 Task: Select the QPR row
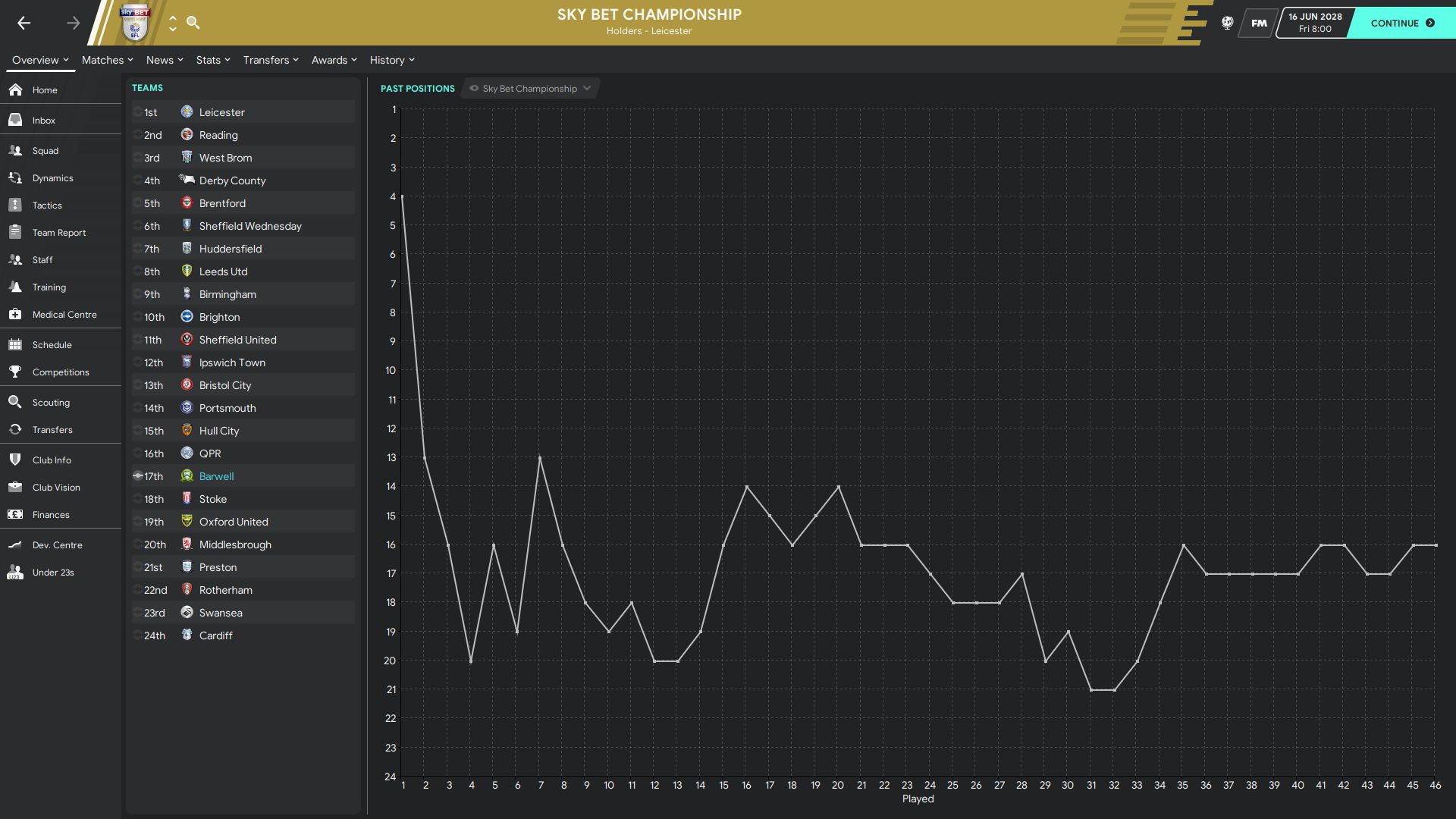pos(243,453)
